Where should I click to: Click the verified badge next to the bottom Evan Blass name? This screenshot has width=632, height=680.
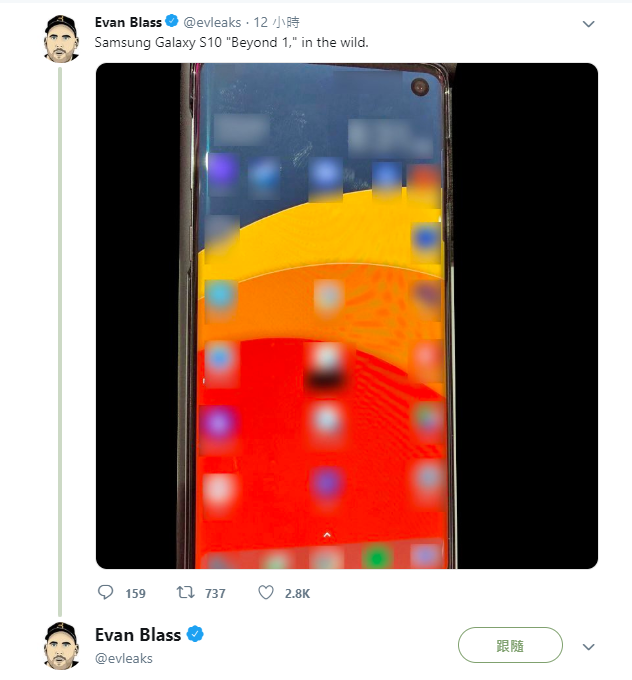coord(197,635)
